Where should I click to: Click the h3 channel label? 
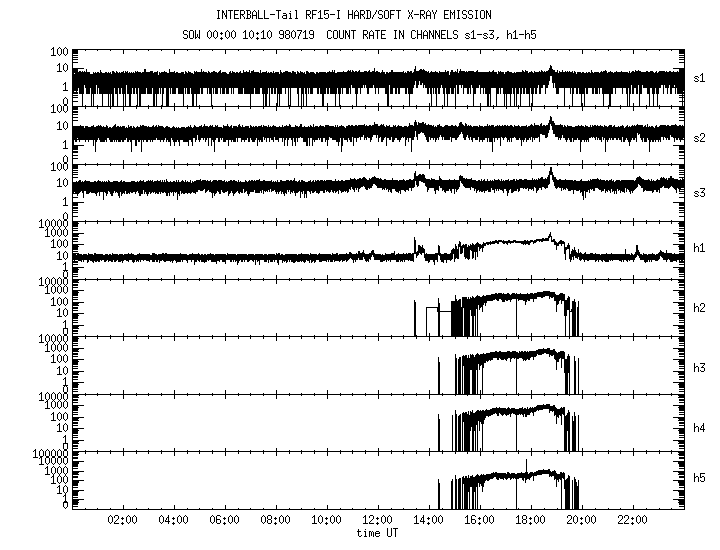[700, 368]
